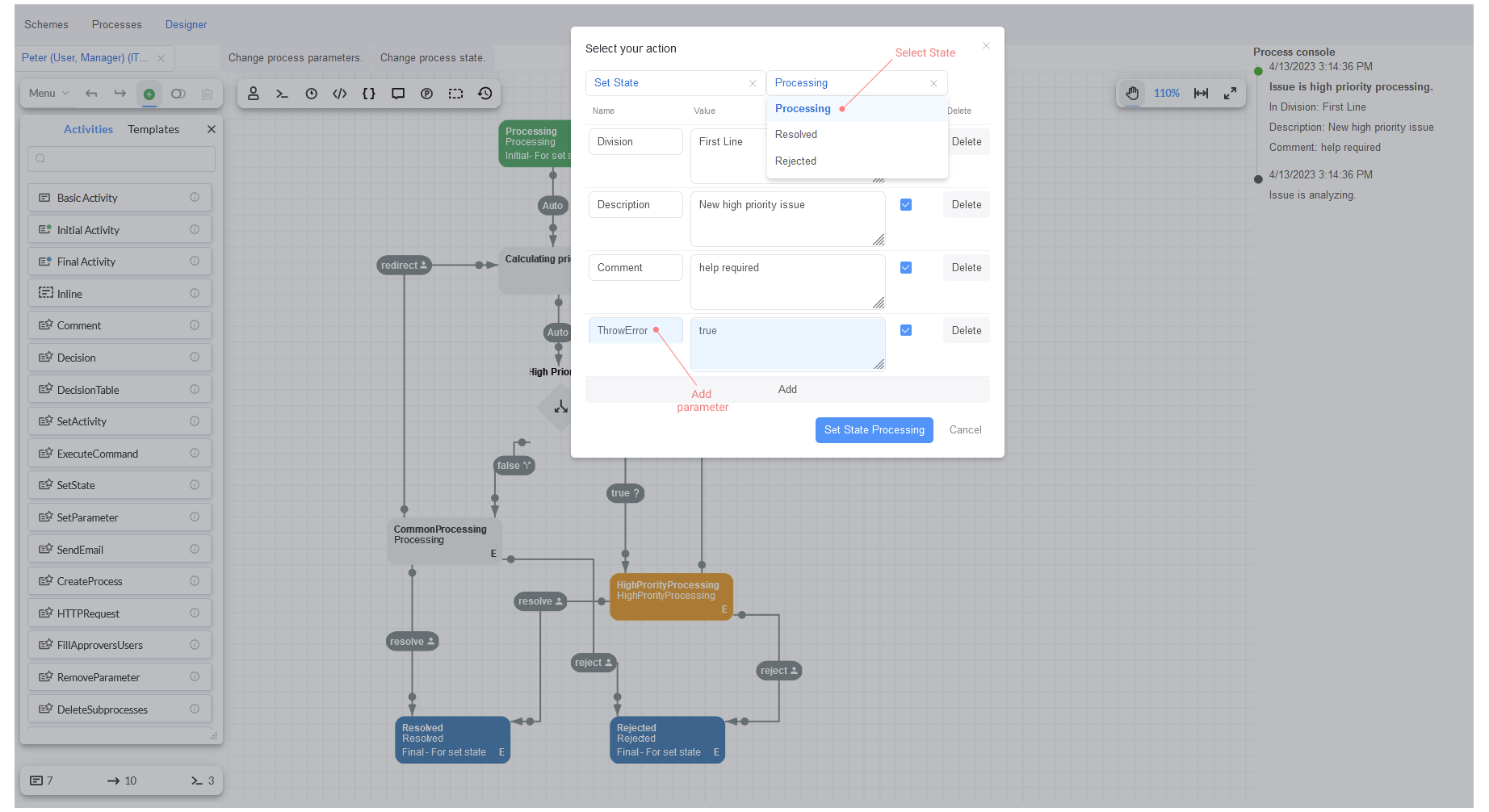1489x812 pixels.
Task: Open the code actions angle-brackets icon
Action: coord(340,94)
